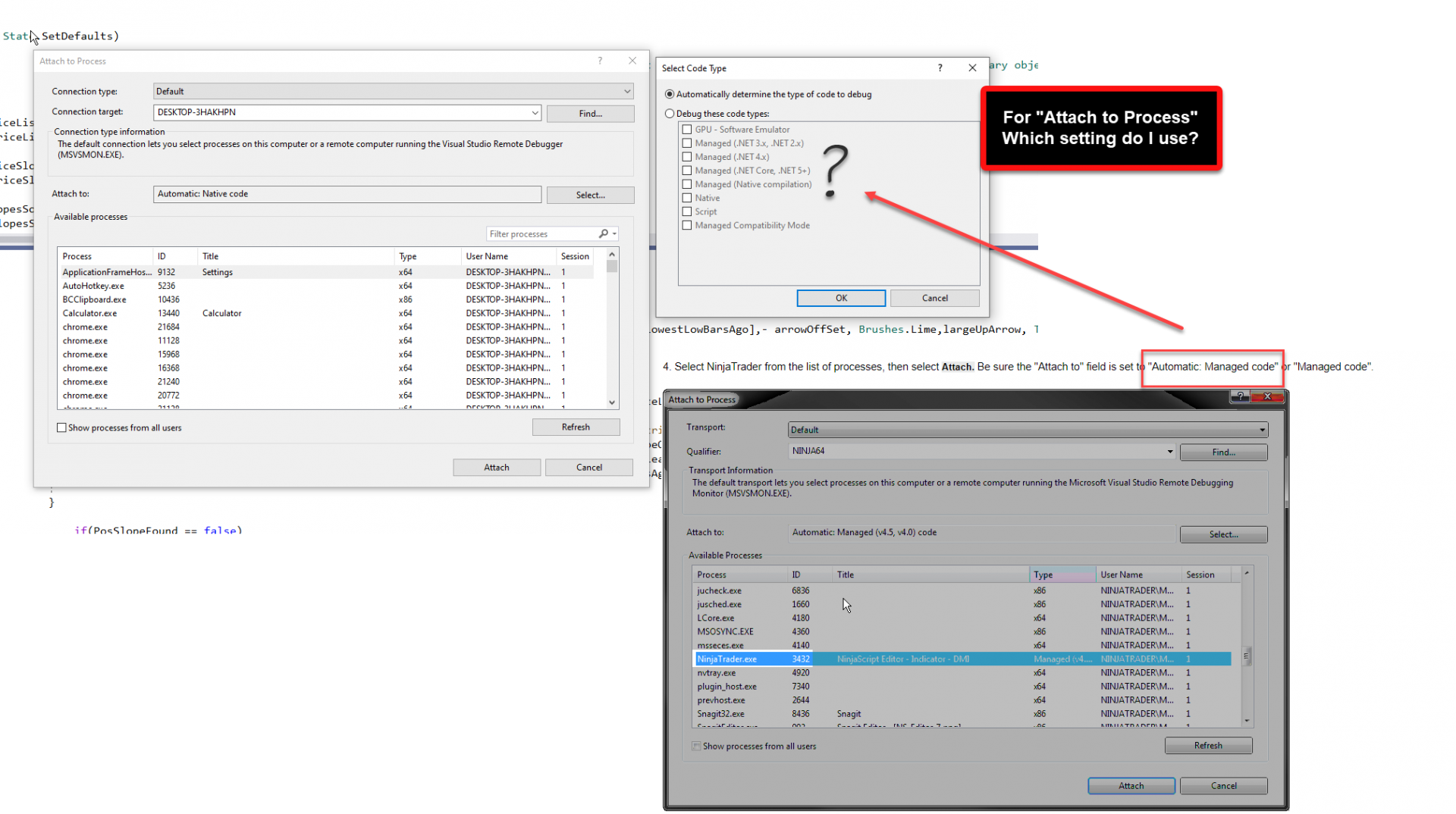This screenshot has height=814, width=1456.
Task: Click Find... next to Connection target
Action: click(x=590, y=114)
